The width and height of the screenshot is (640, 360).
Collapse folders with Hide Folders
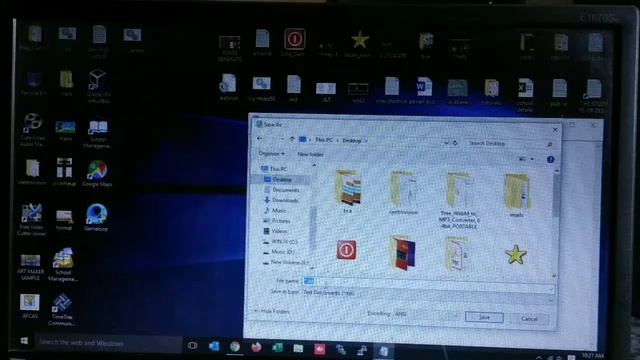click(x=272, y=311)
